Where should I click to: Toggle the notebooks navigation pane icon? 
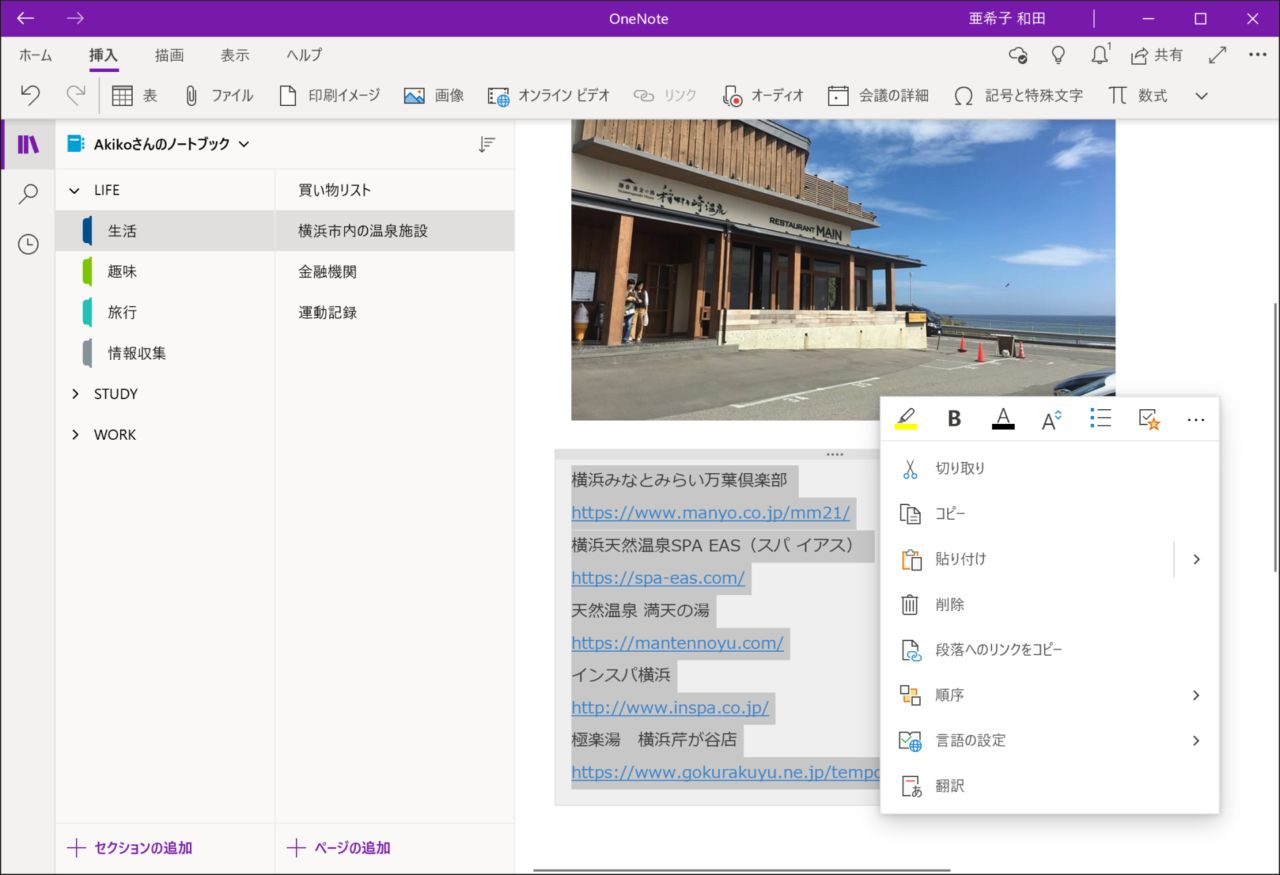point(28,144)
